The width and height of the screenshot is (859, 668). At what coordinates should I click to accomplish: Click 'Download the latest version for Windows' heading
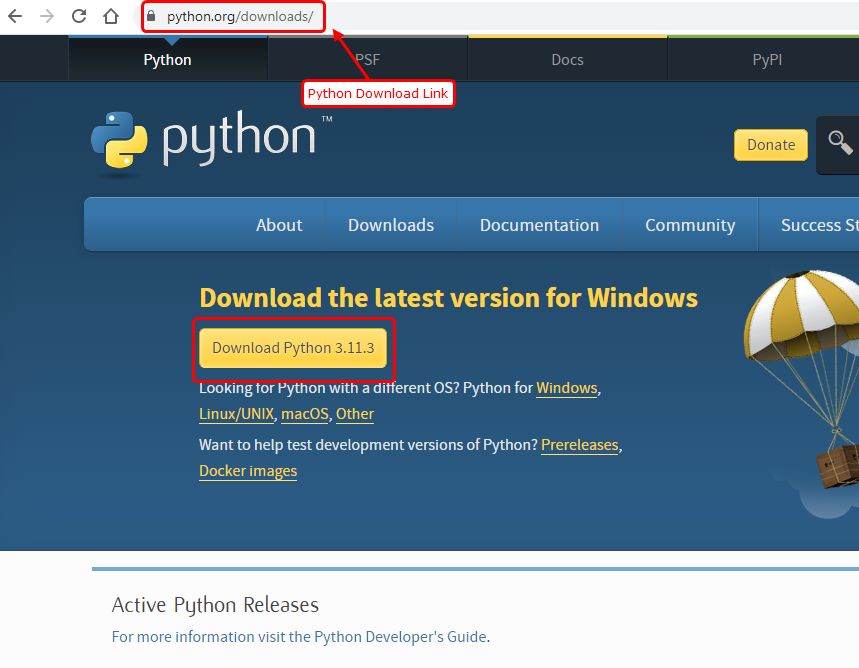tap(448, 298)
